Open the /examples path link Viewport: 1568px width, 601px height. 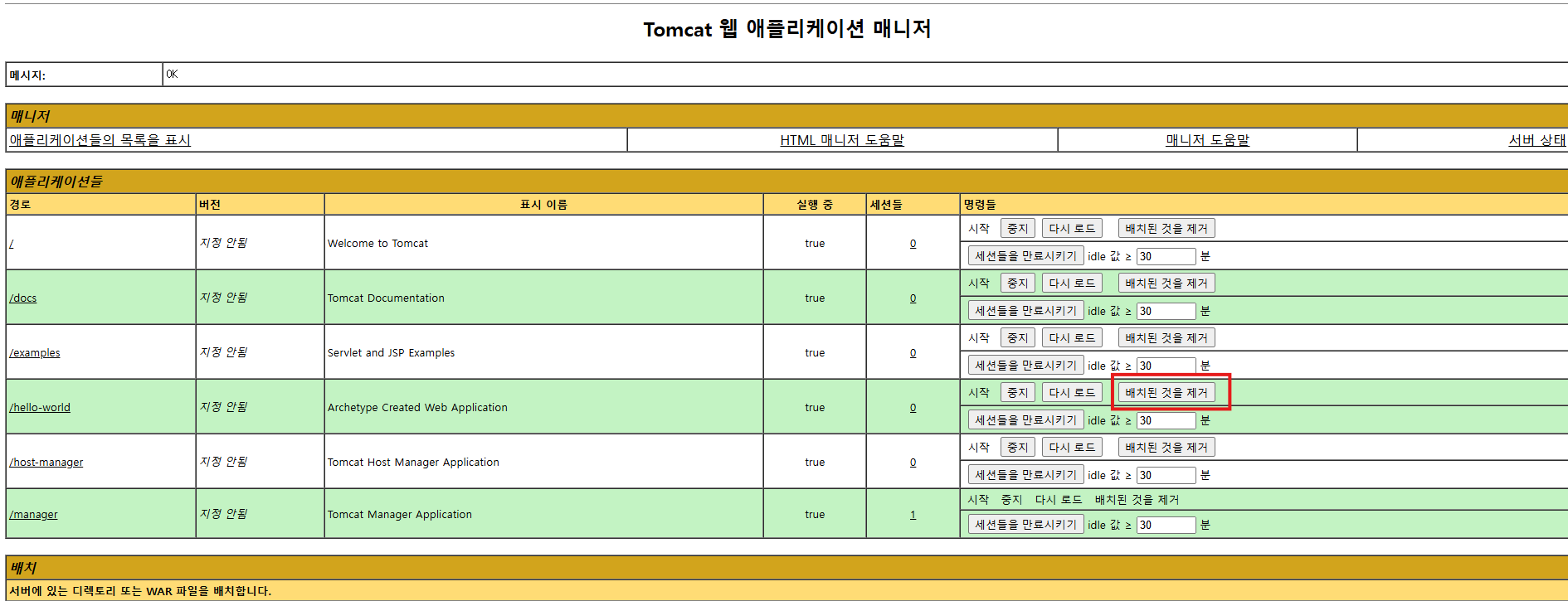click(x=35, y=353)
